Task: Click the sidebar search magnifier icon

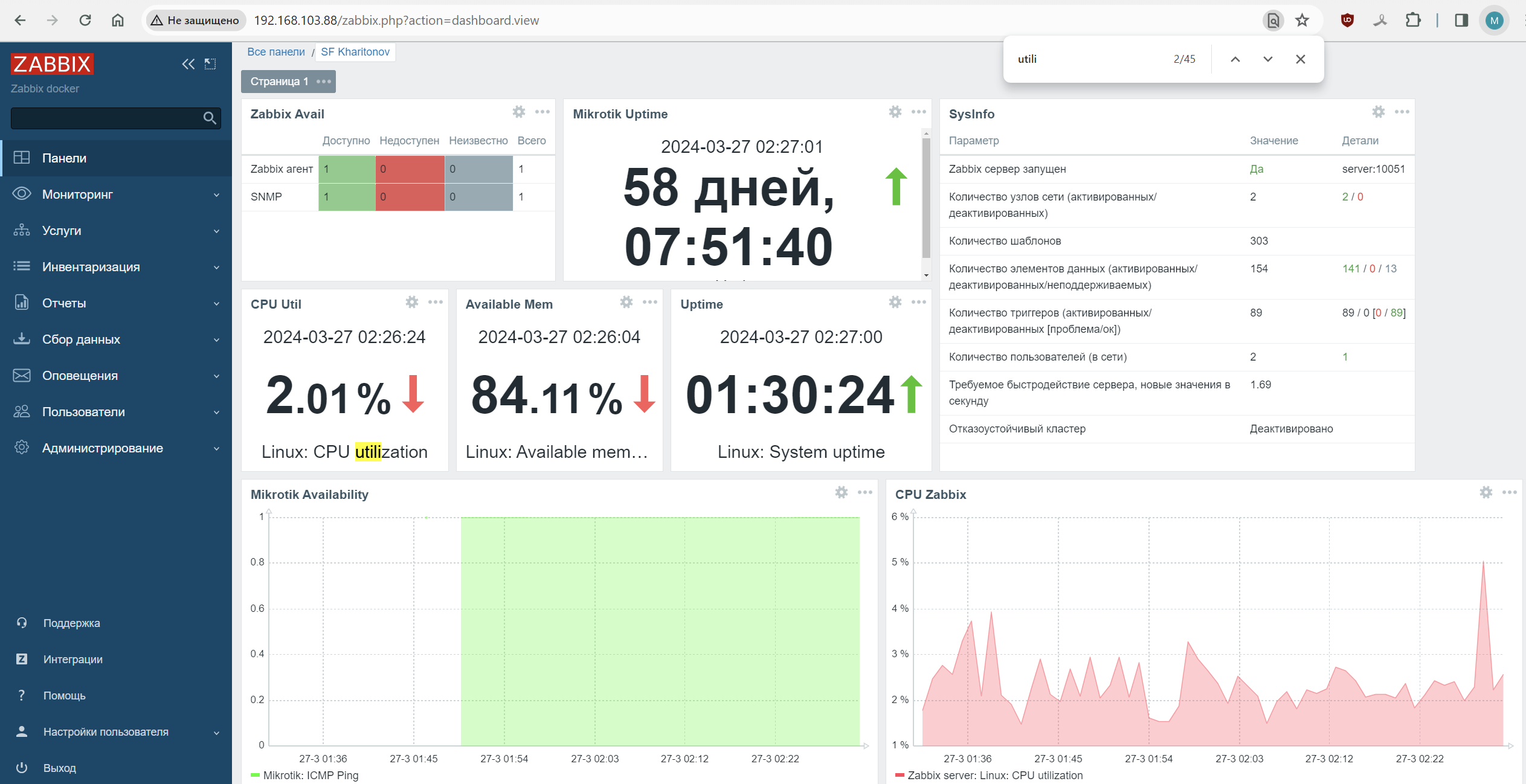Action: [210, 118]
